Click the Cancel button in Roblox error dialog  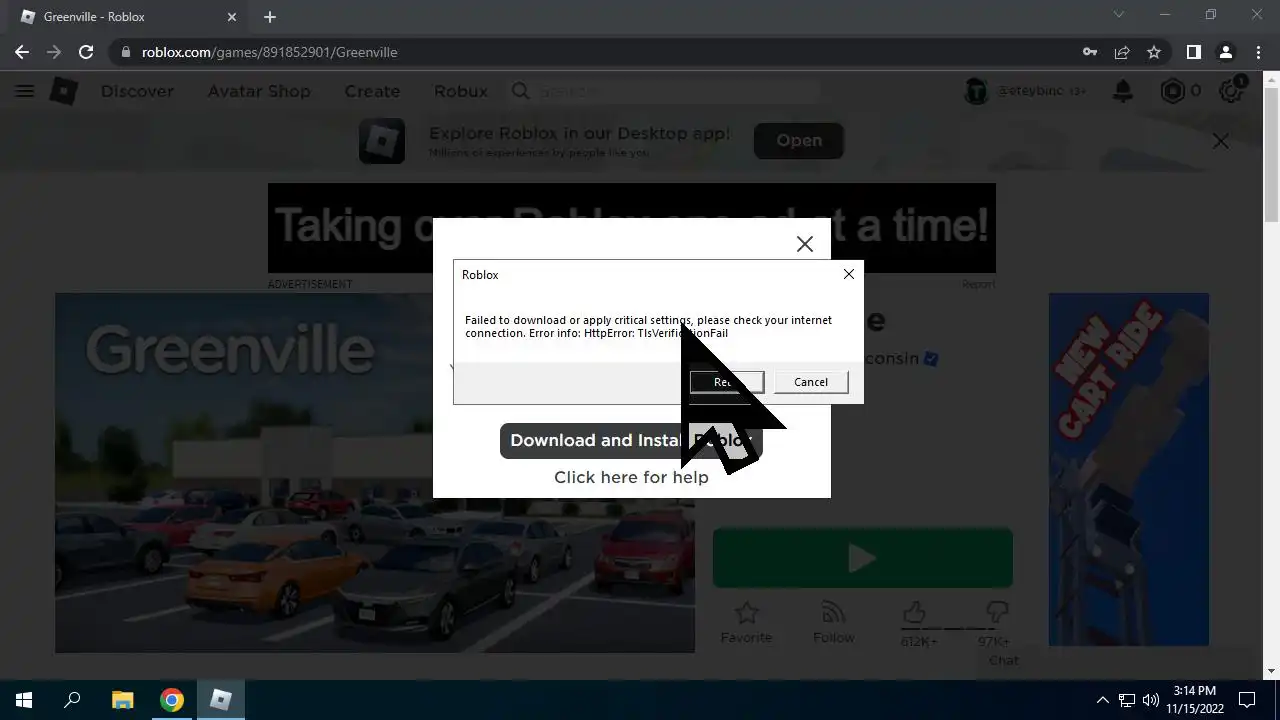click(x=811, y=382)
